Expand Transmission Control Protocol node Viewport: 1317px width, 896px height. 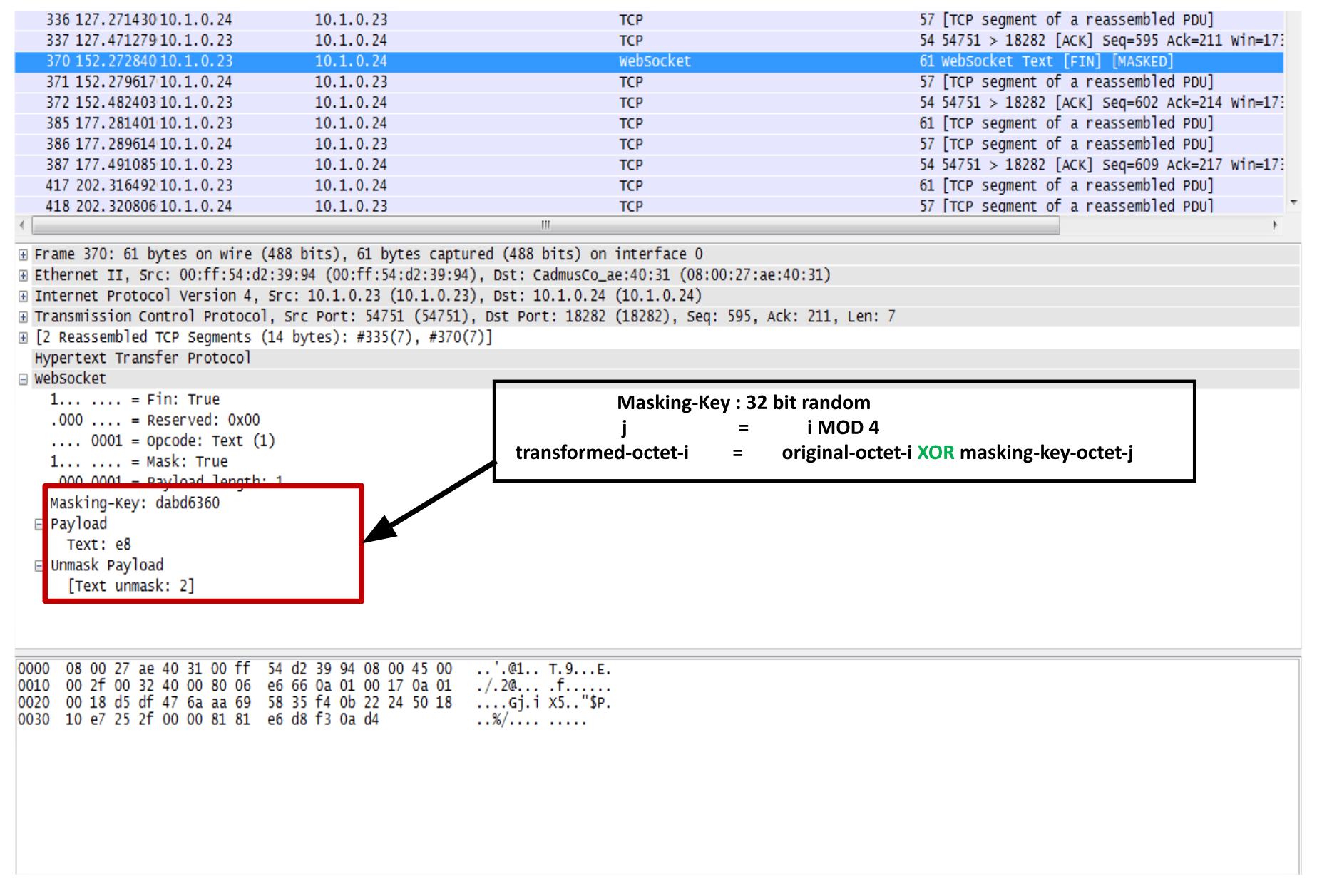coord(23,317)
